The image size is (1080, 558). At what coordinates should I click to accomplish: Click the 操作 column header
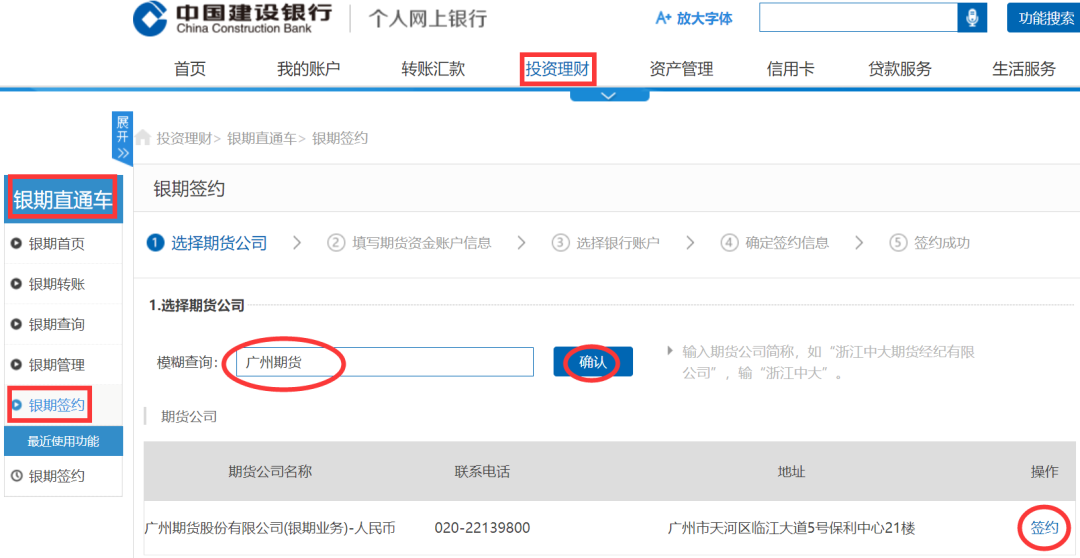(1044, 472)
